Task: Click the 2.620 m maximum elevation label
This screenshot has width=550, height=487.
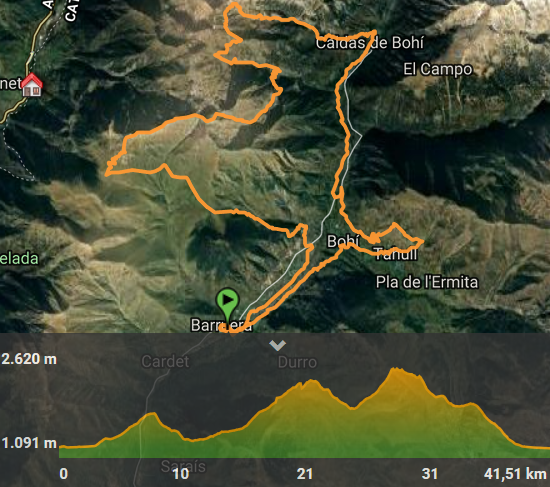Action: coord(29,359)
